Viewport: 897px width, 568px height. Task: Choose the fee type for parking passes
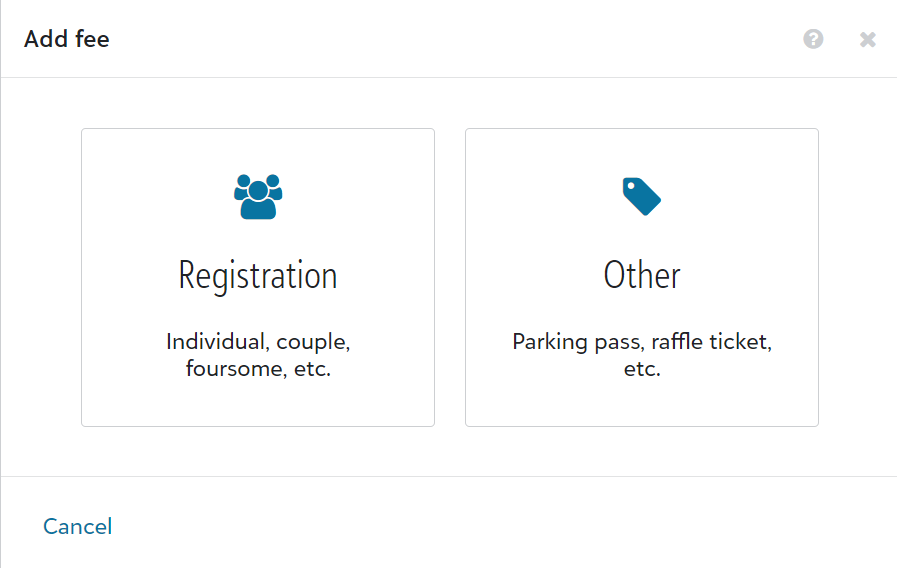point(642,277)
